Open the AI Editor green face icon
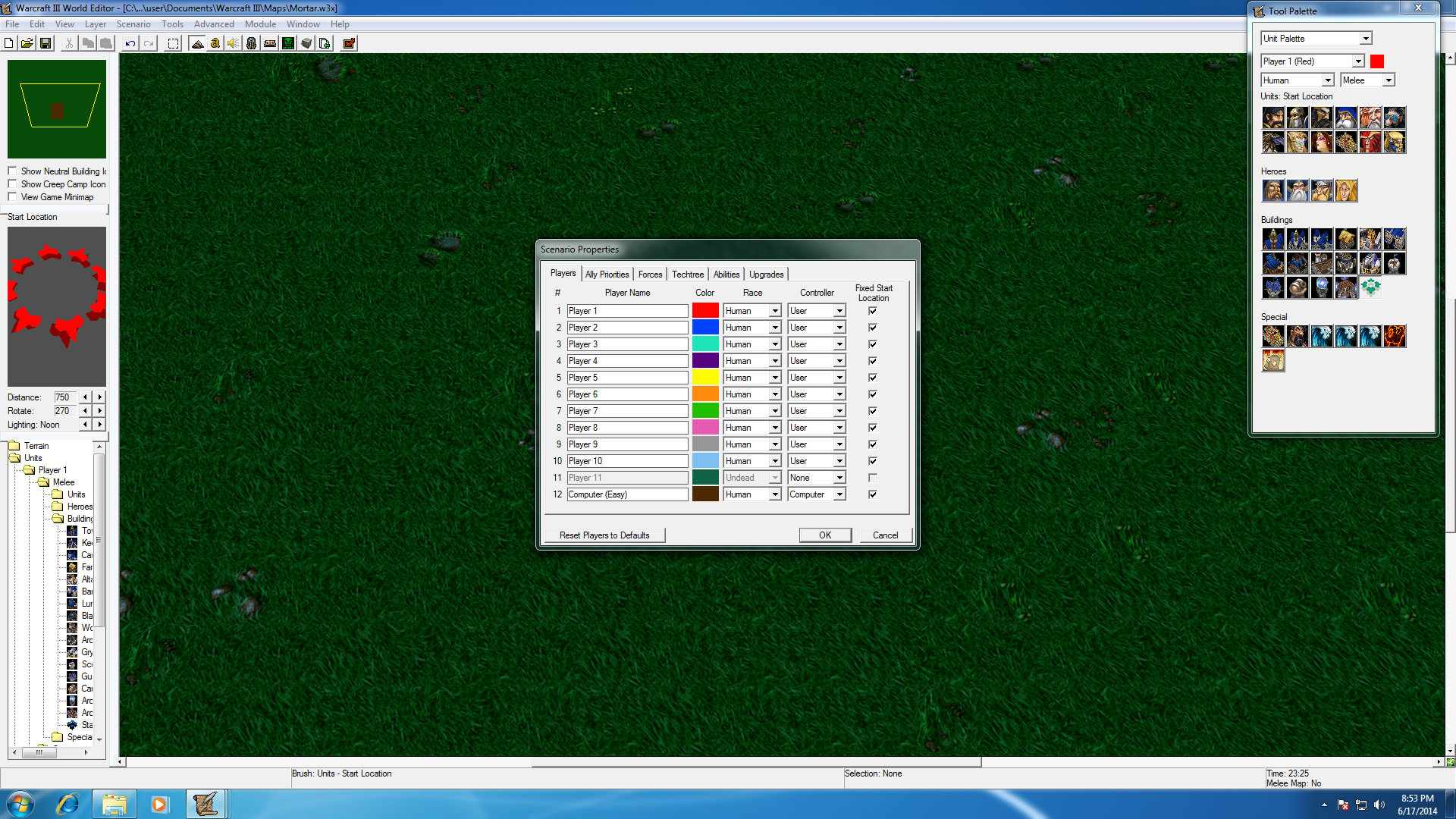The height and width of the screenshot is (819, 1456). [288, 43]
